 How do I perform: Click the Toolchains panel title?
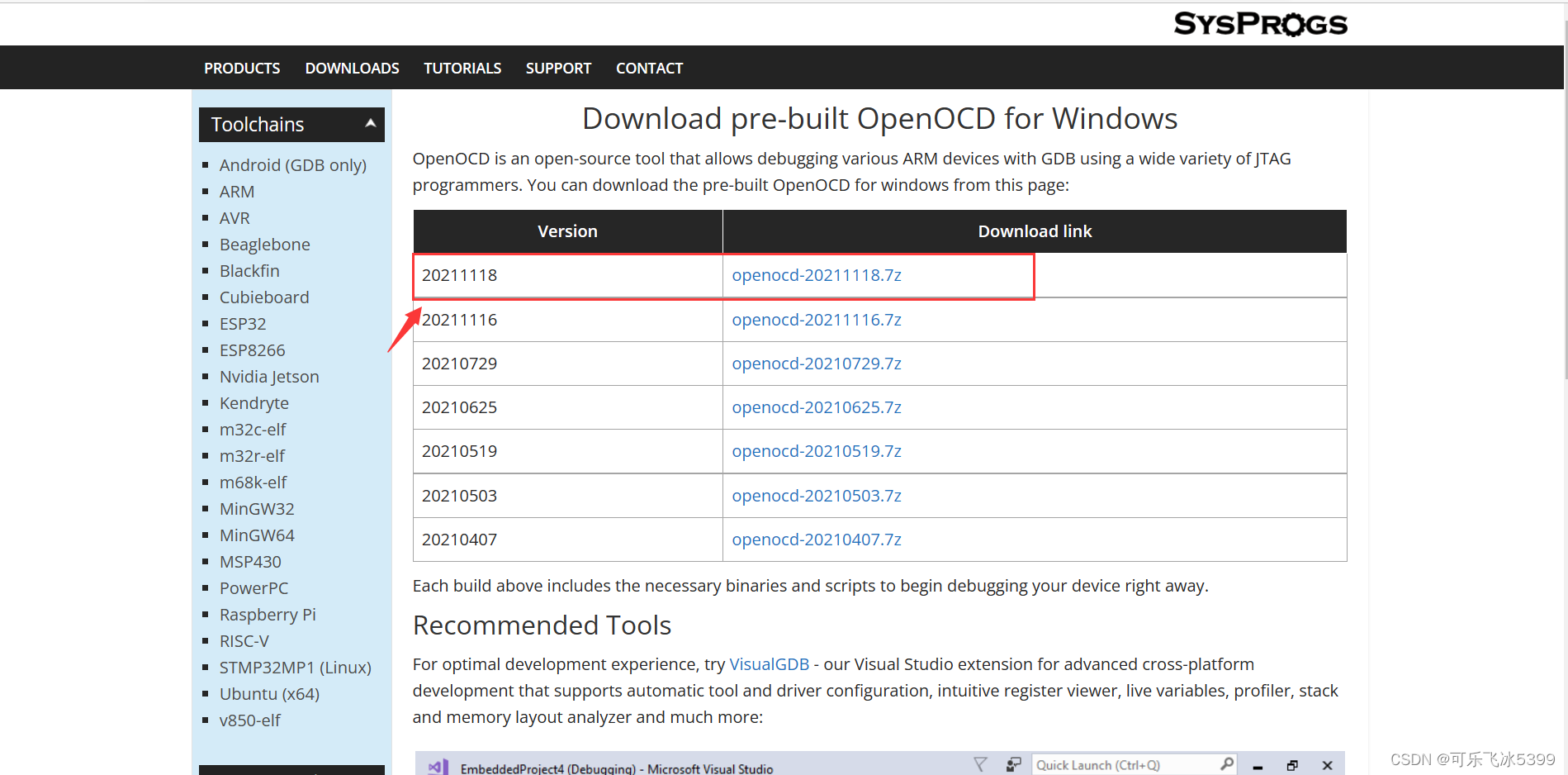coord(258,125)
